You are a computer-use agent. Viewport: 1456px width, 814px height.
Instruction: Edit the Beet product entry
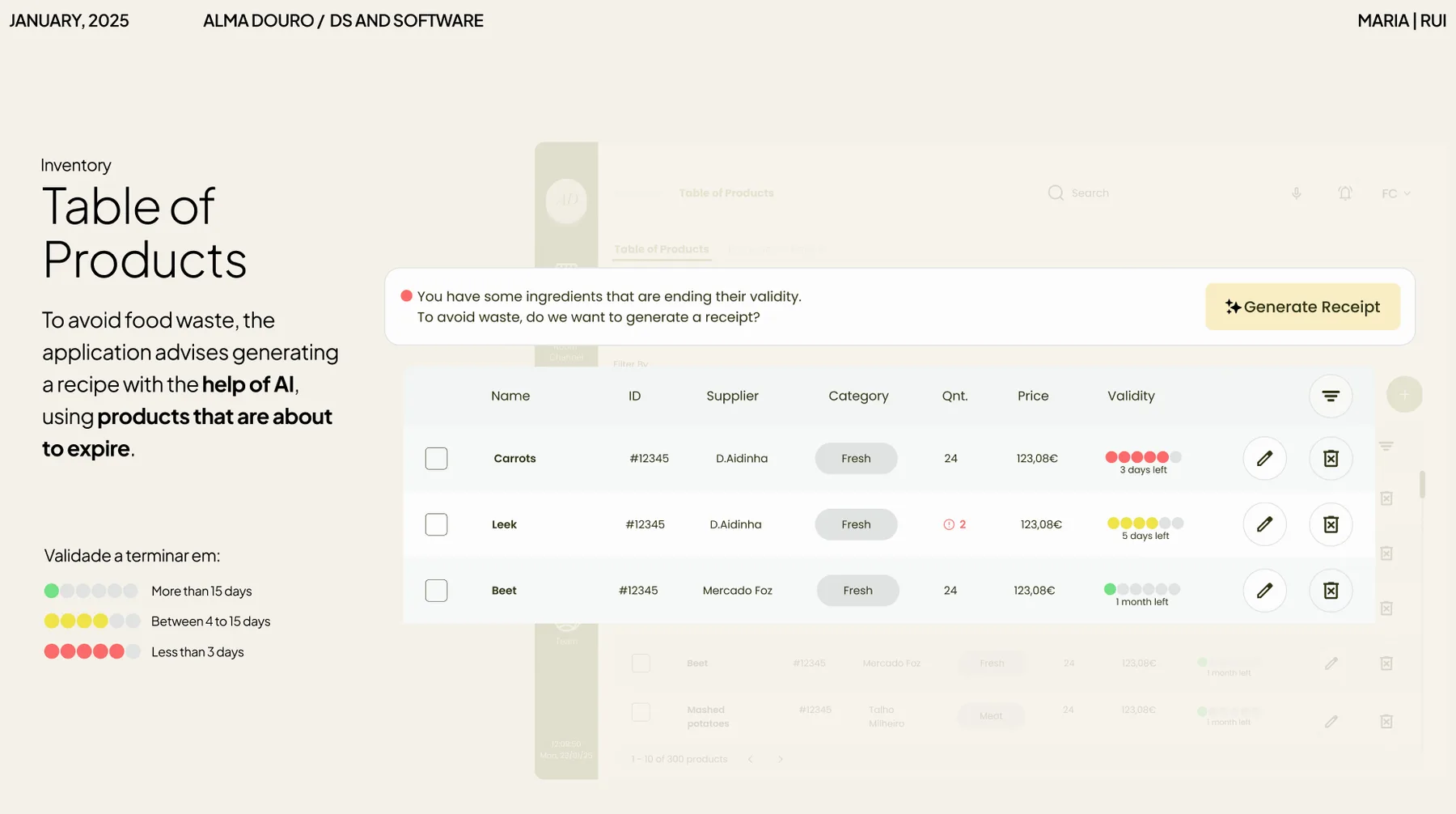tap(1264, 591)
